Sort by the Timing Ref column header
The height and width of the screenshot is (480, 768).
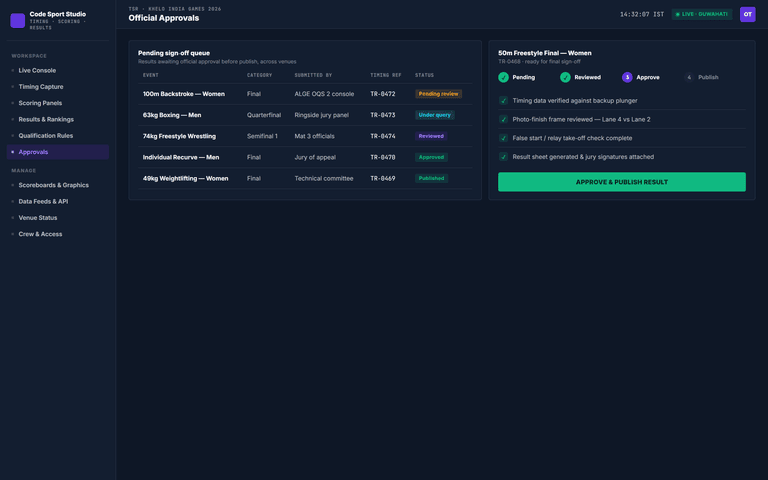pos(385,75)
